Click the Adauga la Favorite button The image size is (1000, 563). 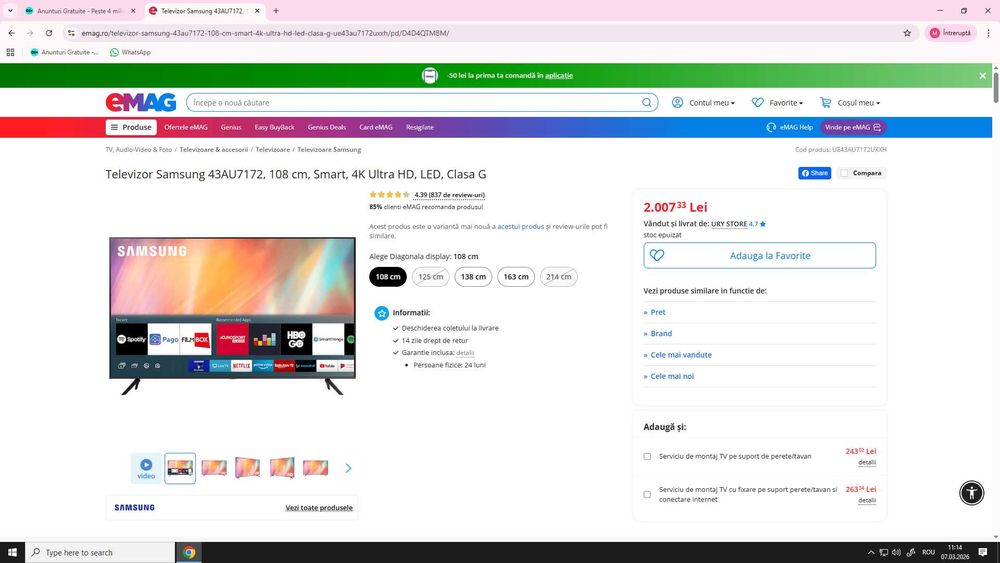(759, 256)
